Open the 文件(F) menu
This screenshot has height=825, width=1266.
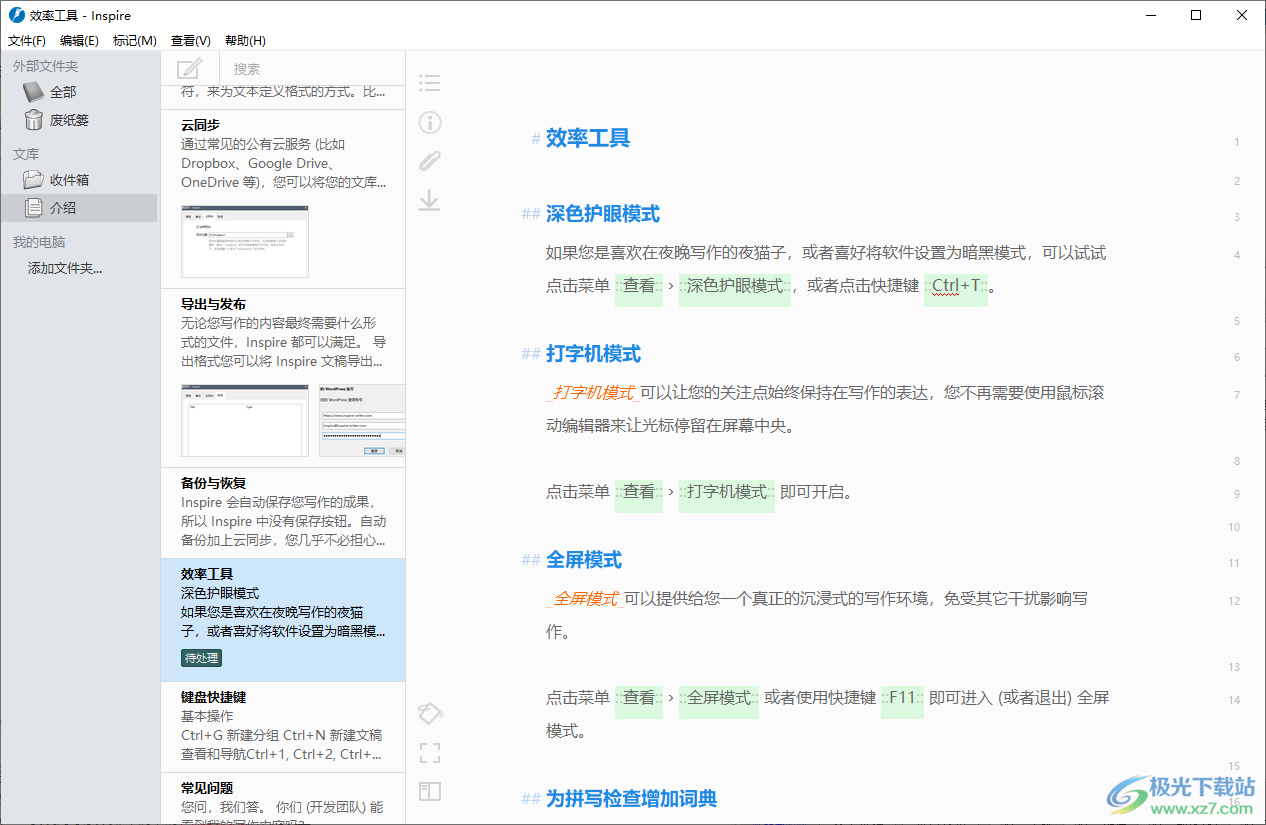tap(27, 41)
